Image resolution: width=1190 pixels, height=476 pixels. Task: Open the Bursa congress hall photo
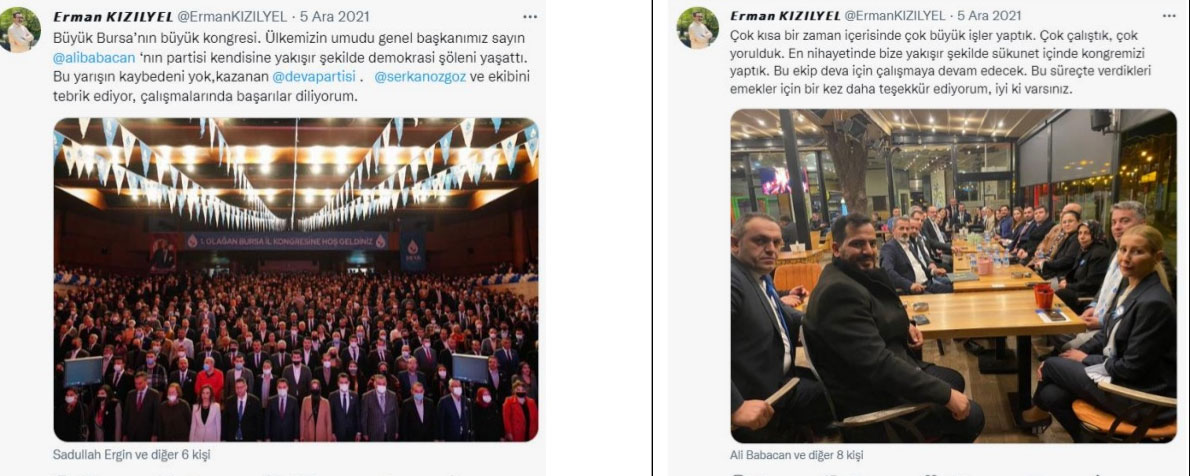(x=296, y=279)
